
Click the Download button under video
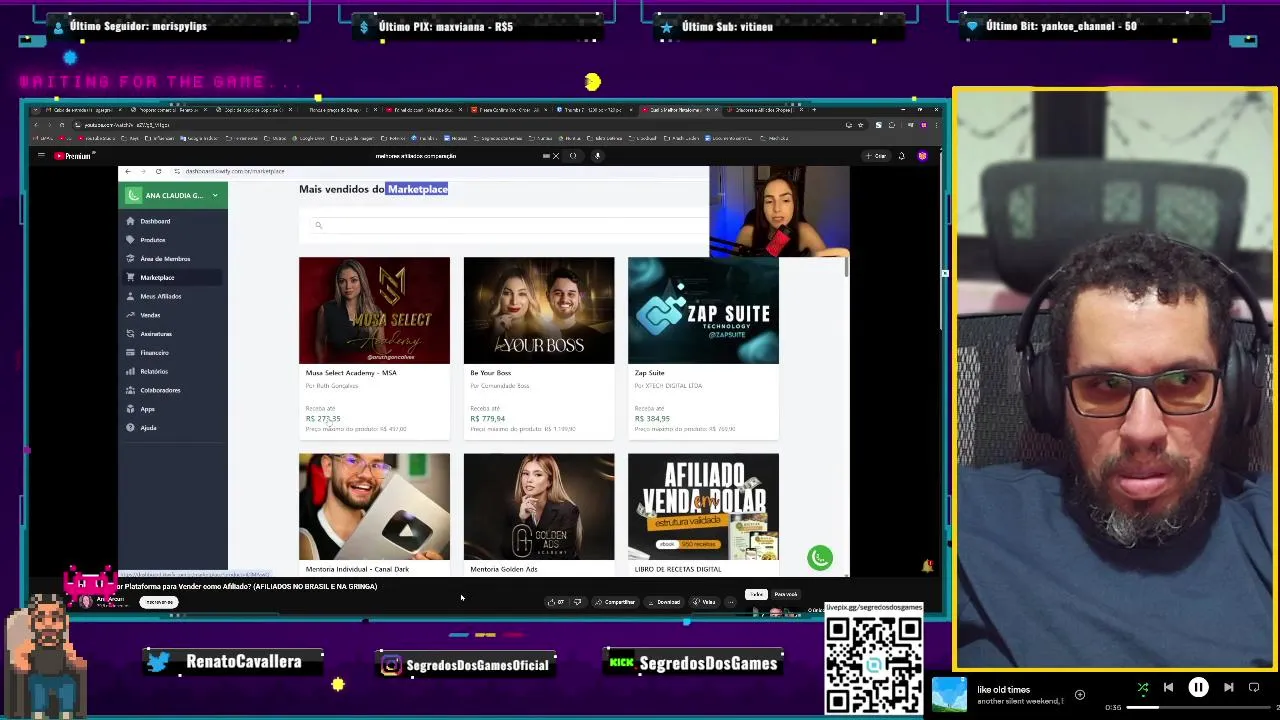(x=664, y=602)
